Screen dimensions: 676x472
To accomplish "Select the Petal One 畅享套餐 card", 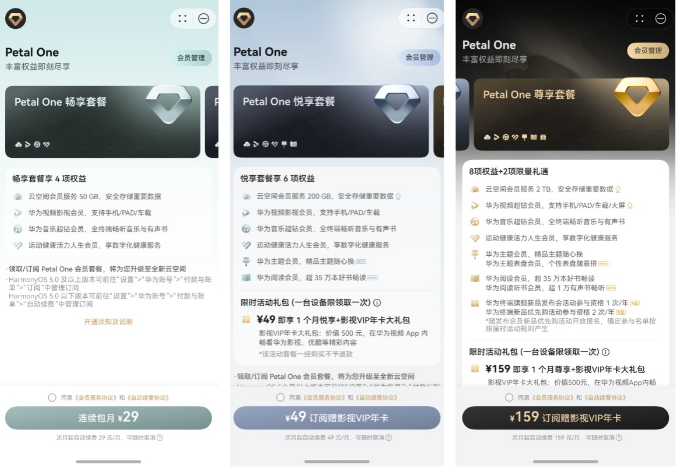I will pyautogui.click(x=103, y=122).
